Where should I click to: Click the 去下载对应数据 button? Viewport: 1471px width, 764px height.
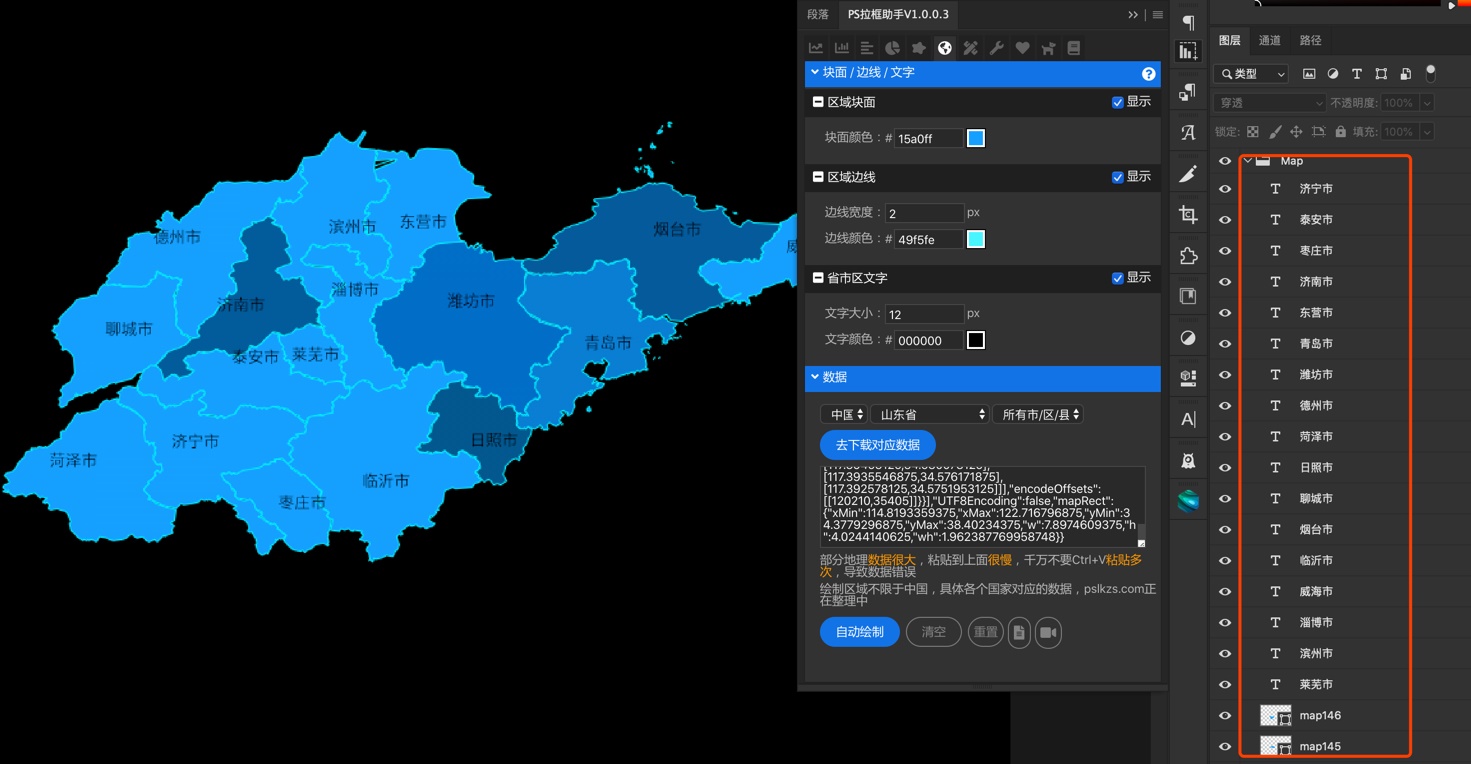click(877, 445)
